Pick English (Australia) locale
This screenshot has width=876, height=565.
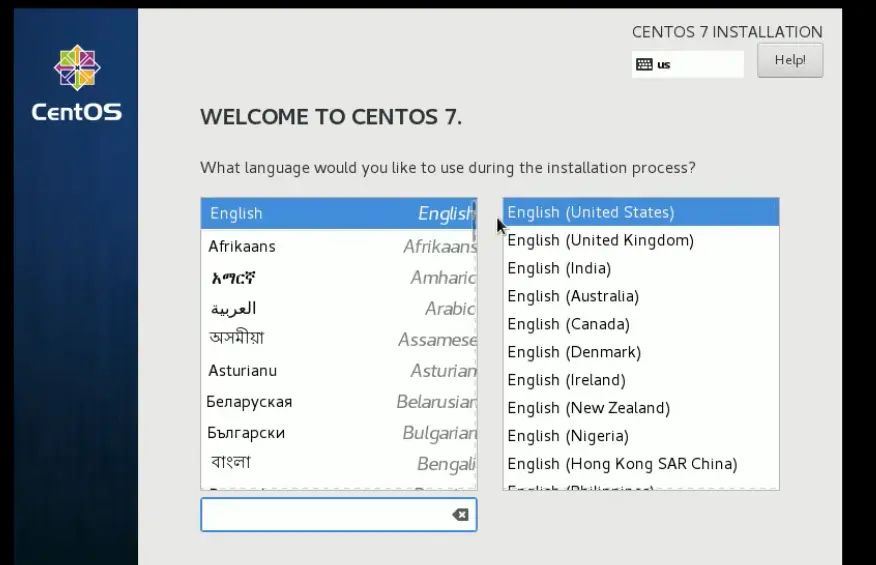tap(641, 296)
